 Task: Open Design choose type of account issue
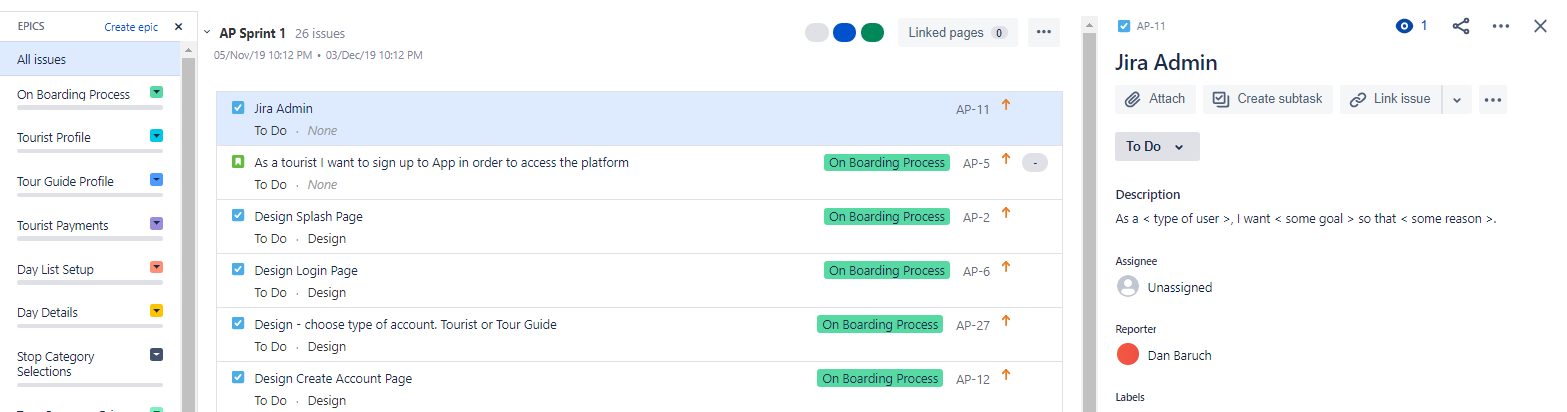coord(405,324)
